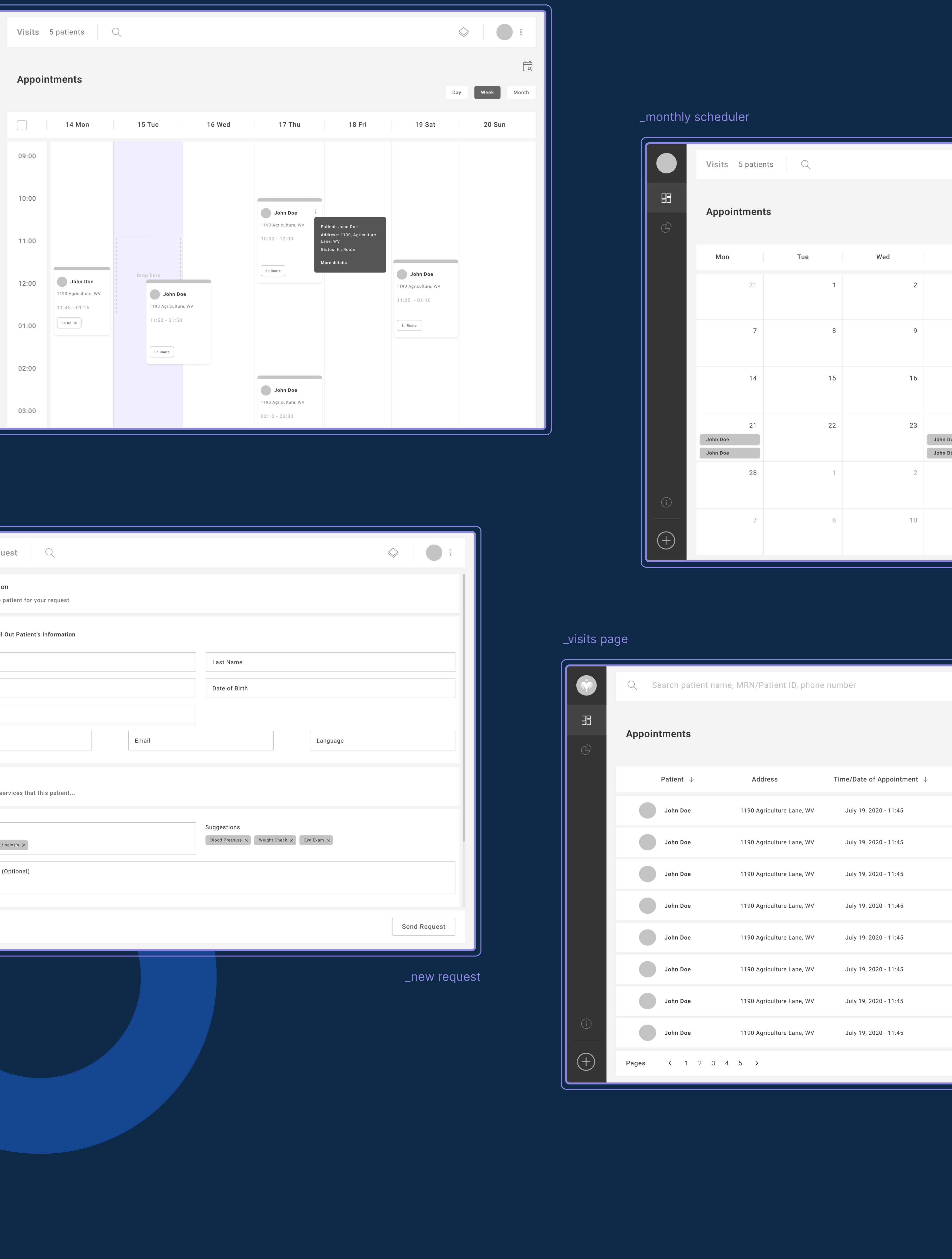Click En Route button on 14 Mon card
This screenshot has width=952, height=1259.
[69, 323]
